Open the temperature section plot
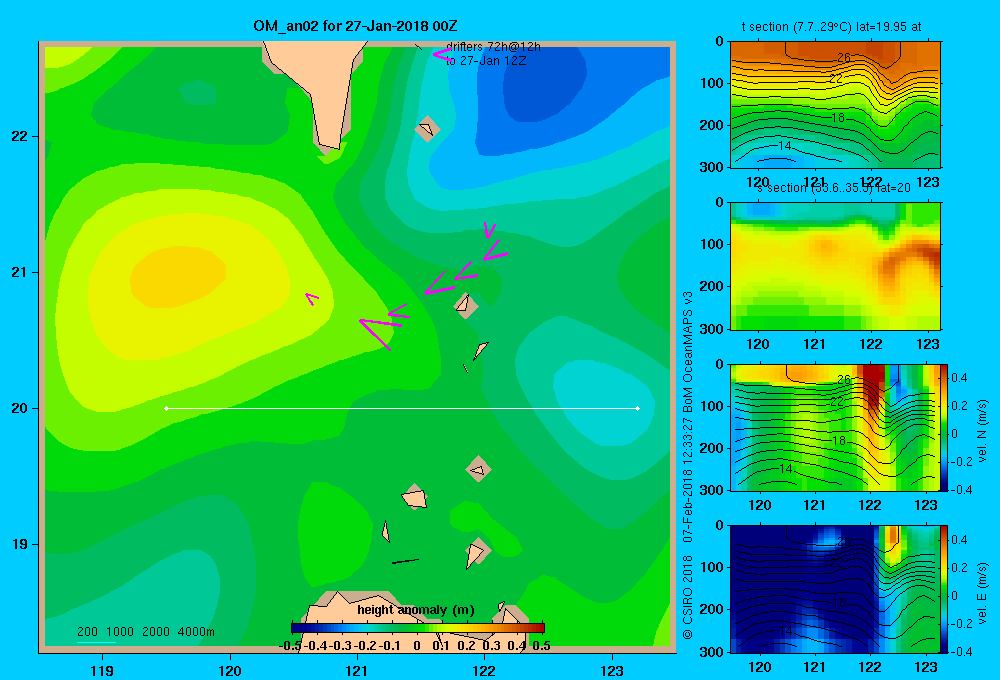The width and height of the screenshot is (1000, 680). pos(835,105)
